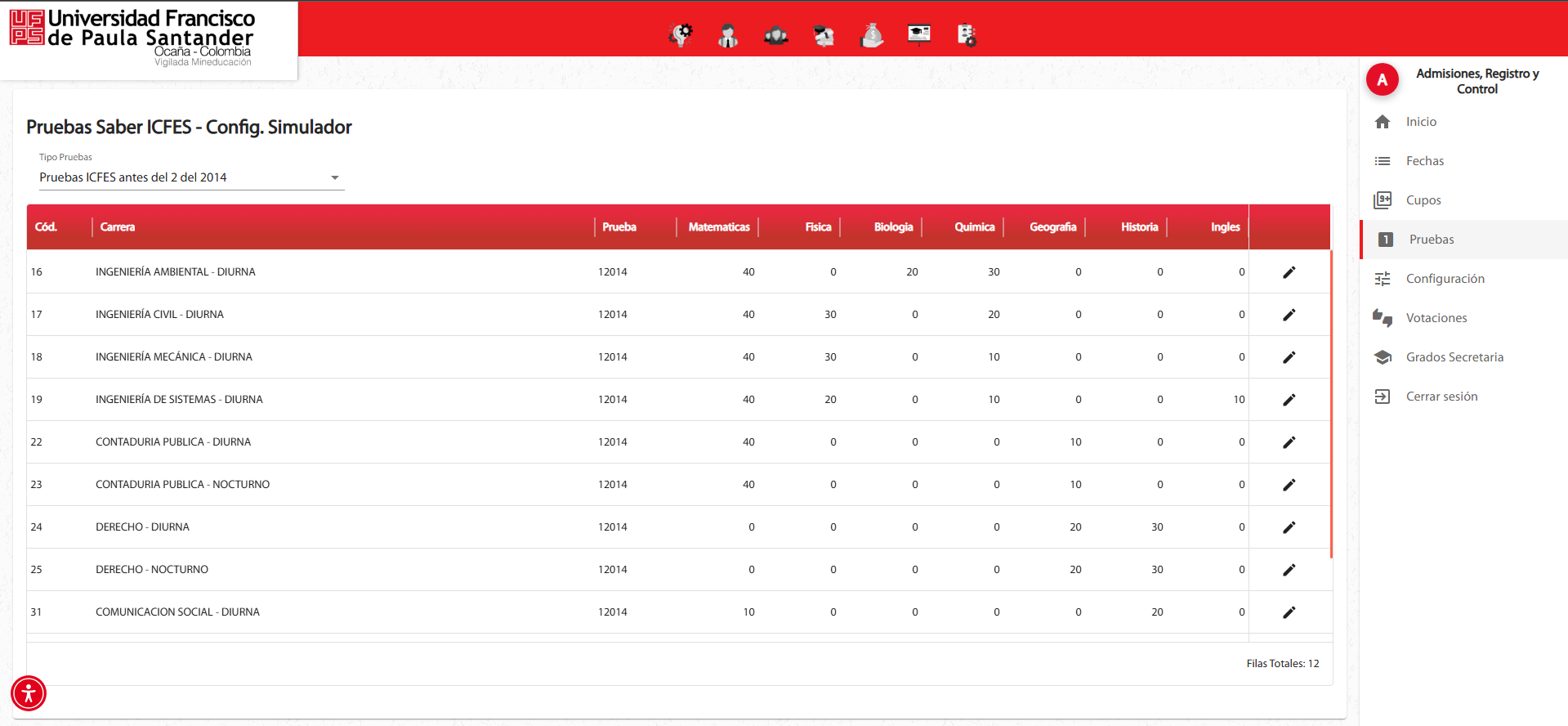The height and width of the screenshot is (726, 1568).
Task: Sort by the Matematicas column header
Action: coord(718,227)
